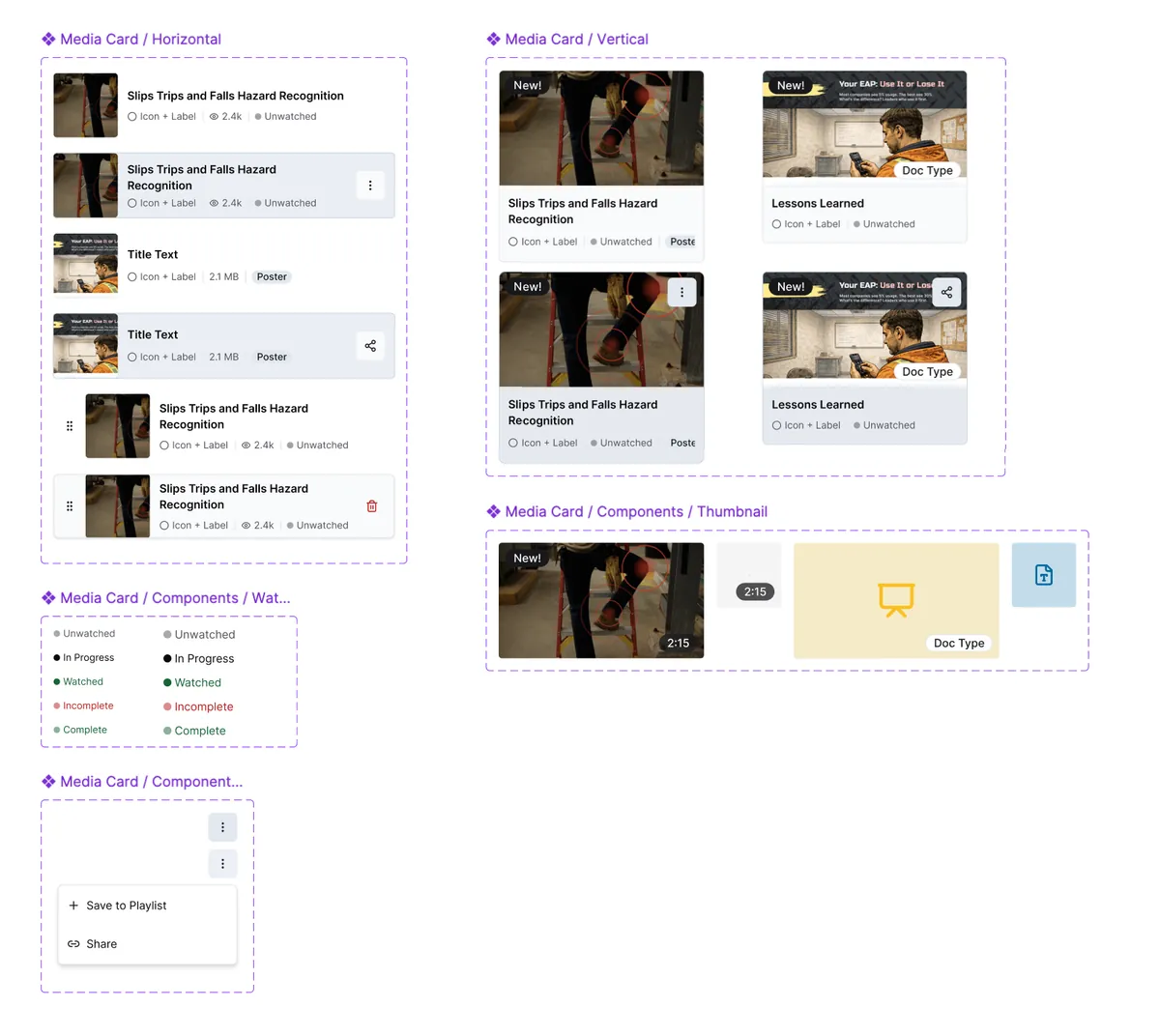
Task: Click 2:15 duration badge on New! thumbnail
Action: pyautogui.click(x=679, y=644)
